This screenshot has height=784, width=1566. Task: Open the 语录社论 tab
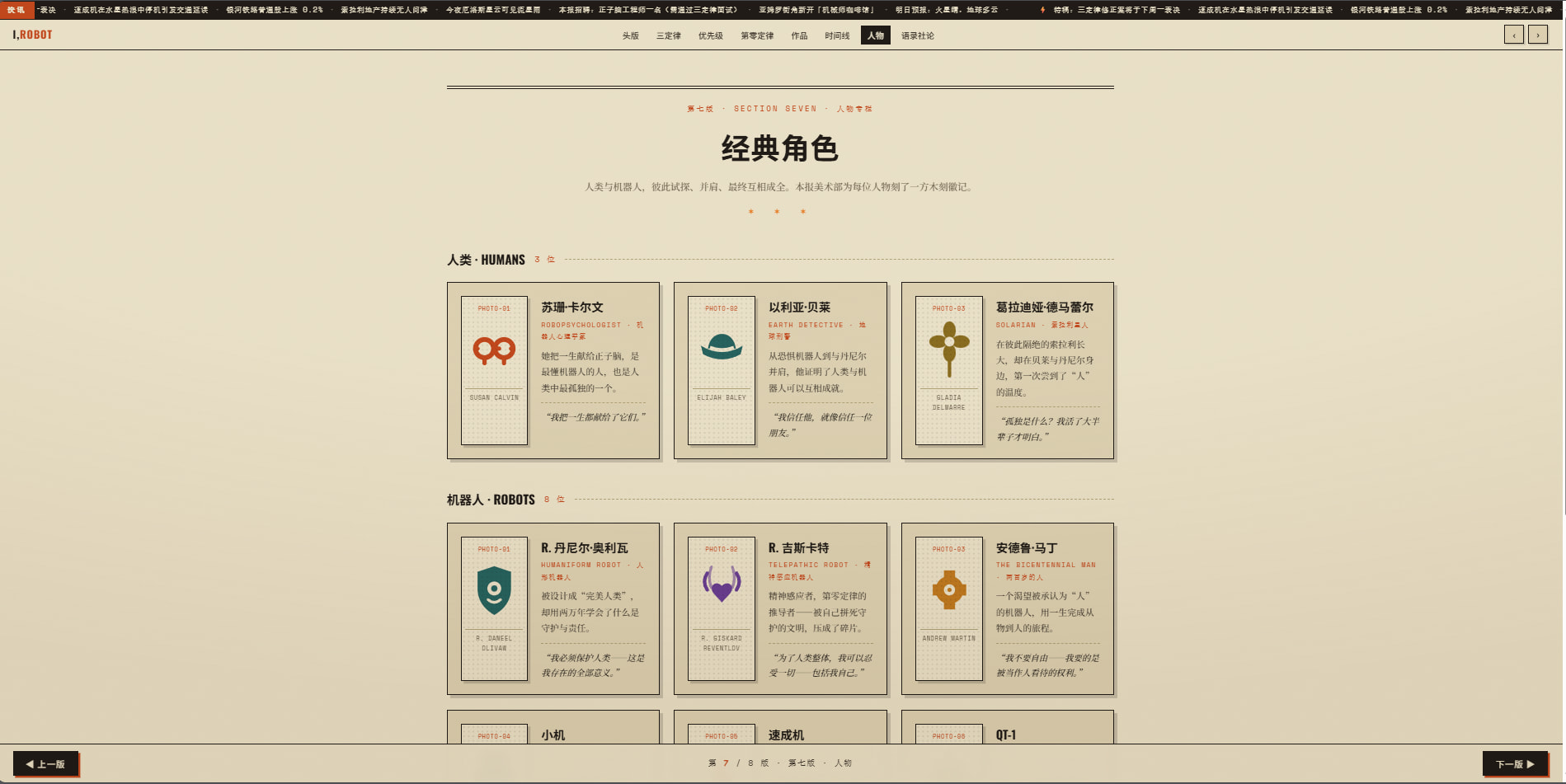pos(918,35)
